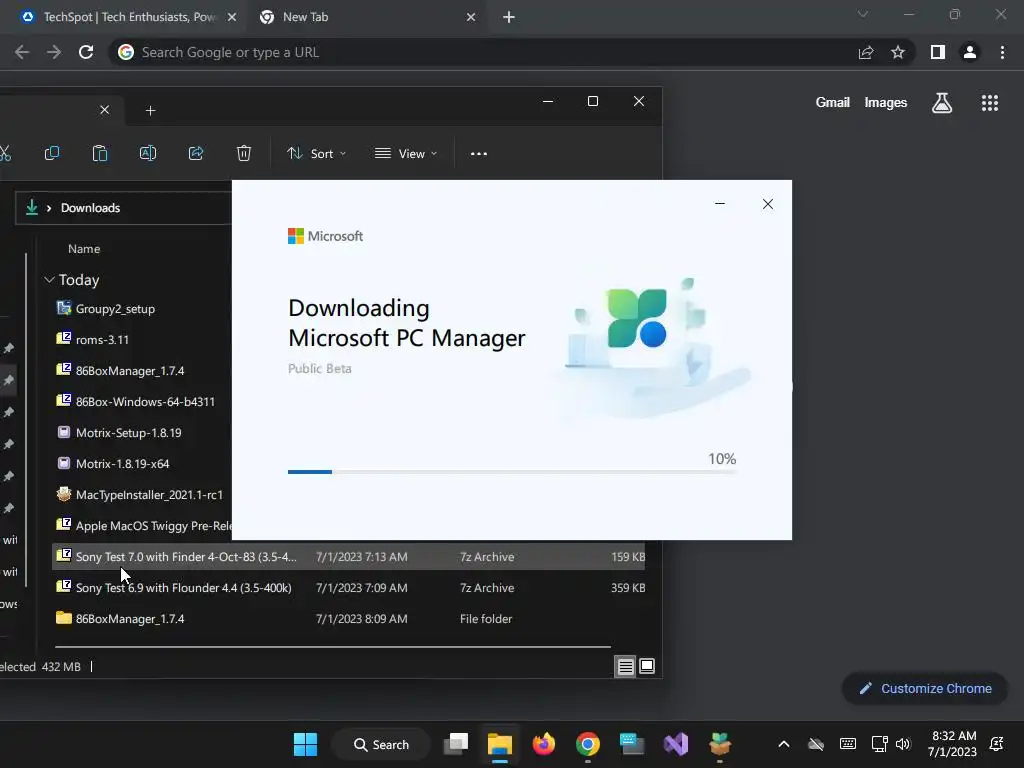Add a new File Explorer tab
Screen dimensions: 1024x768
click(x=150, y=110)
